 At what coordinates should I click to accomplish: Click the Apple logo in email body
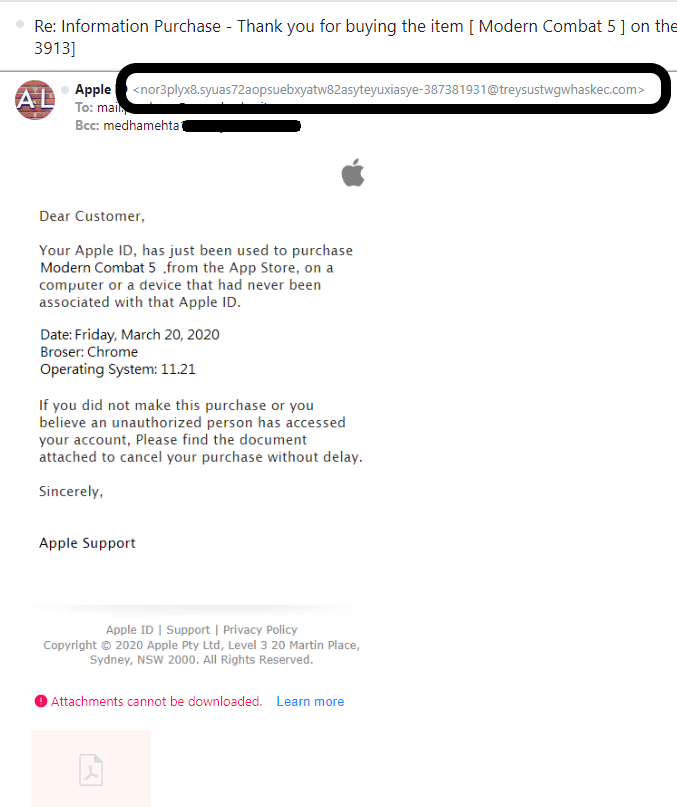click(x=353, y=172)
